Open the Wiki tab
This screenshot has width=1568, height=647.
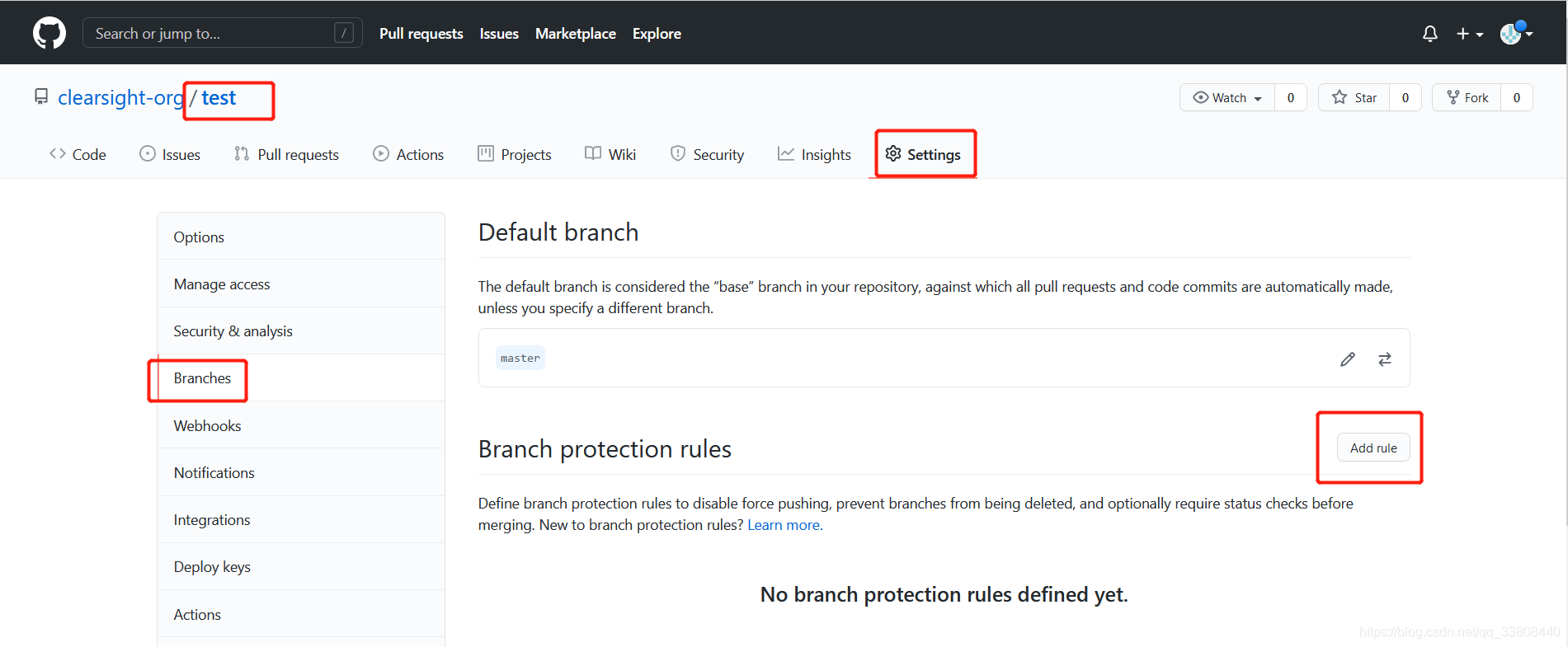click(x=610, y=154)
